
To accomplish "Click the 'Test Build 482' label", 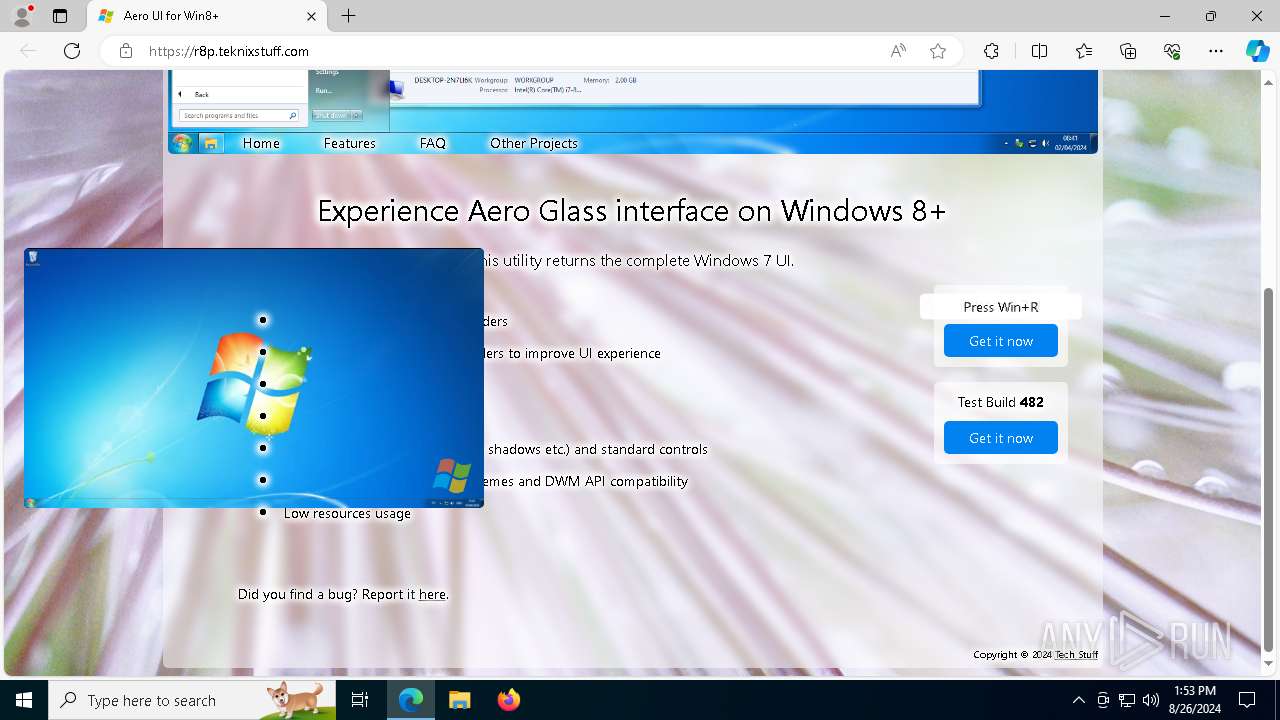I will point(1001,402).
